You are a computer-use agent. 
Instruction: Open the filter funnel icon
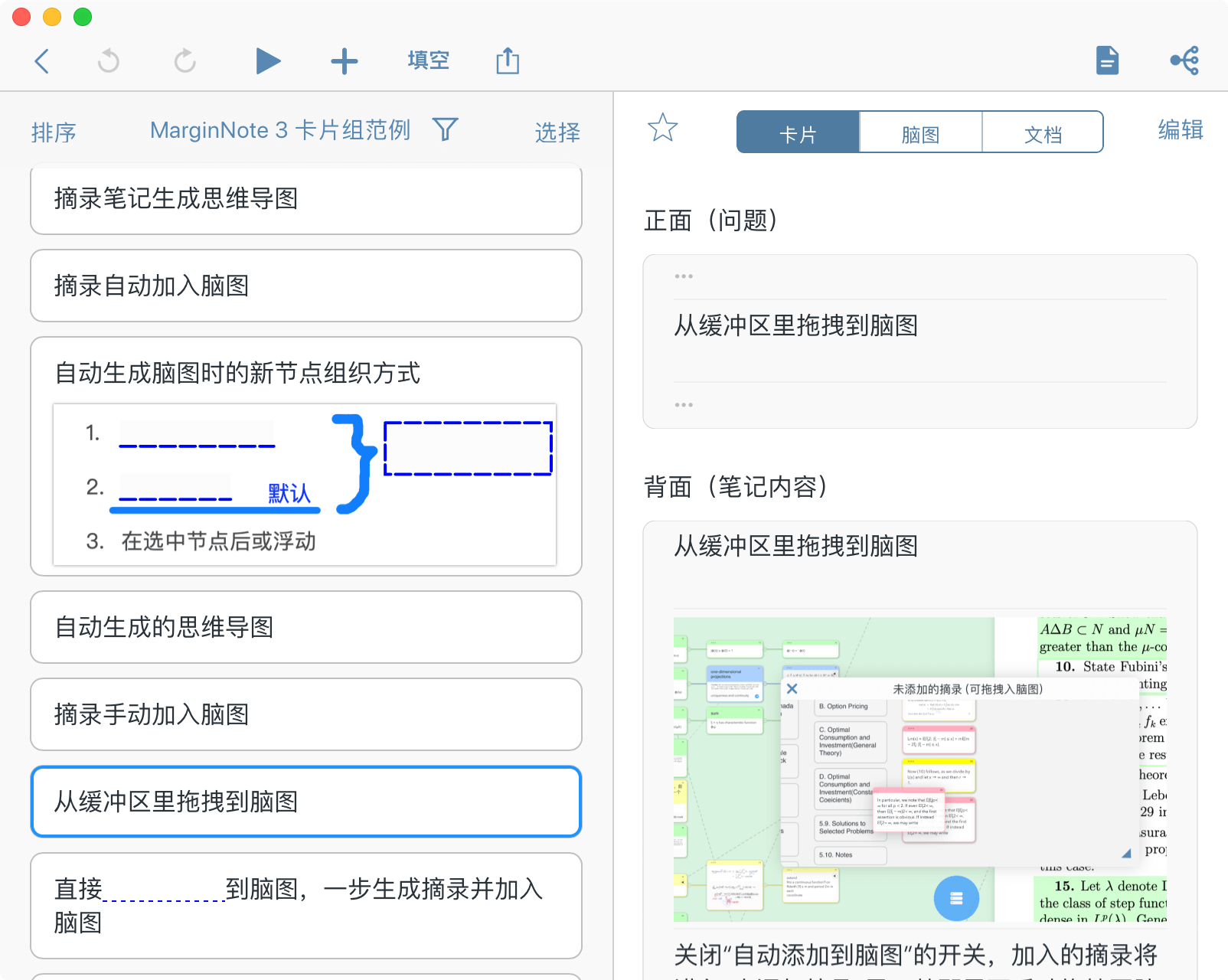point(445,129)
